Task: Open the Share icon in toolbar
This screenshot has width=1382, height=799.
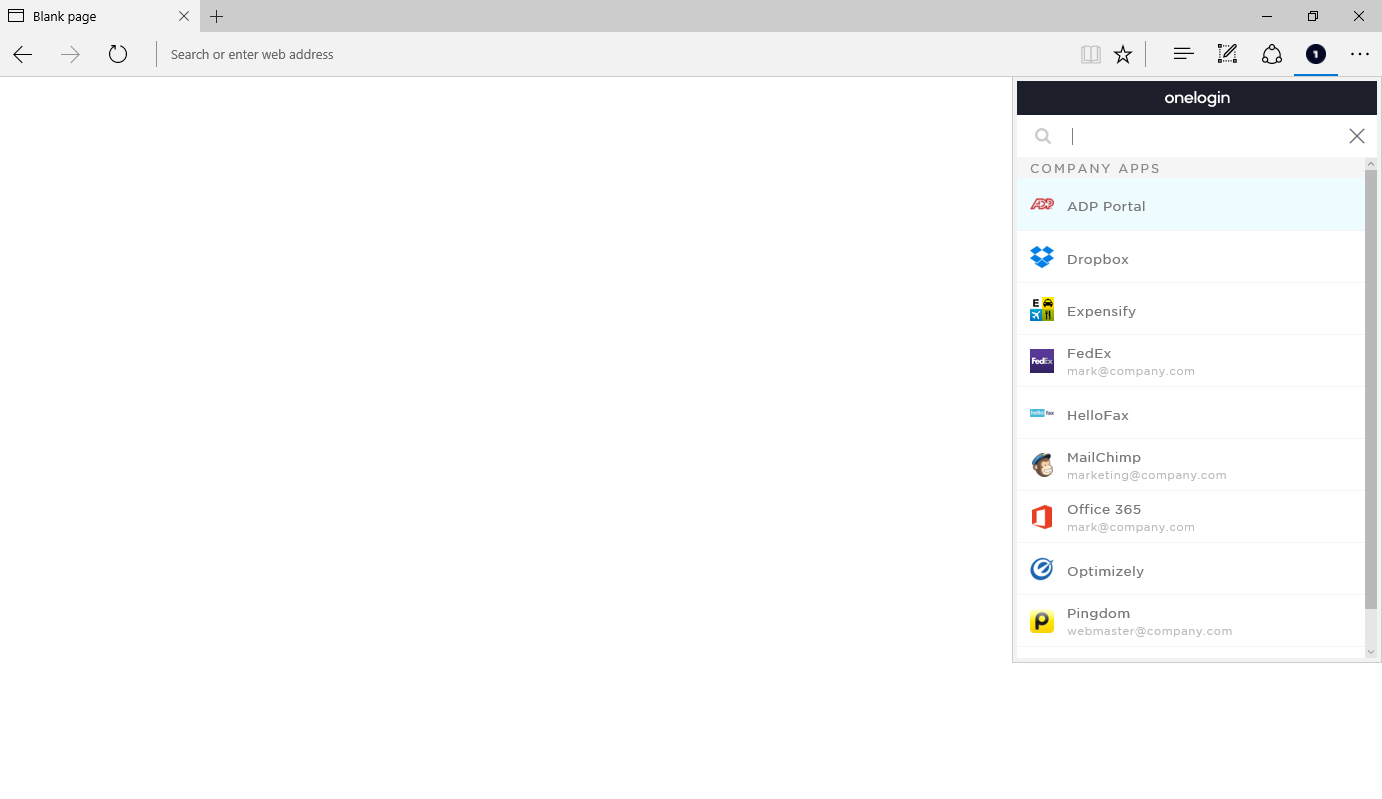Action: [1272, 54]
